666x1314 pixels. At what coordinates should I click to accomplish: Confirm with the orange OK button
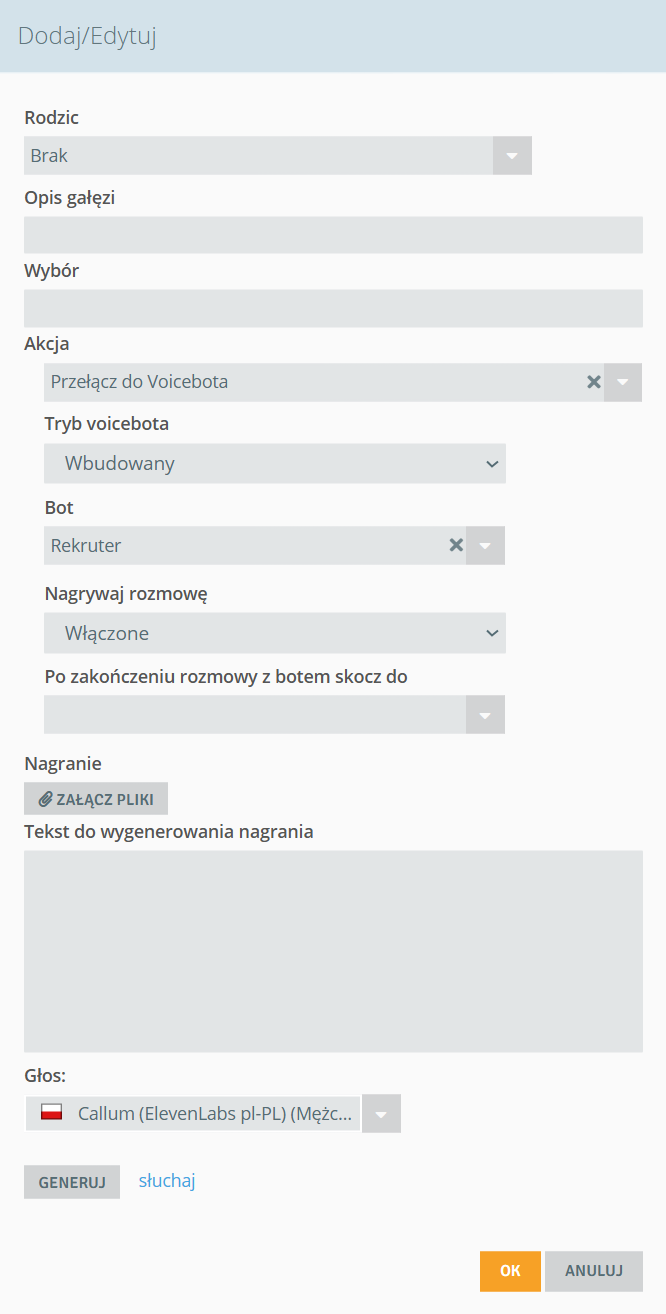pyautogui.click(x=510, y=1271)
